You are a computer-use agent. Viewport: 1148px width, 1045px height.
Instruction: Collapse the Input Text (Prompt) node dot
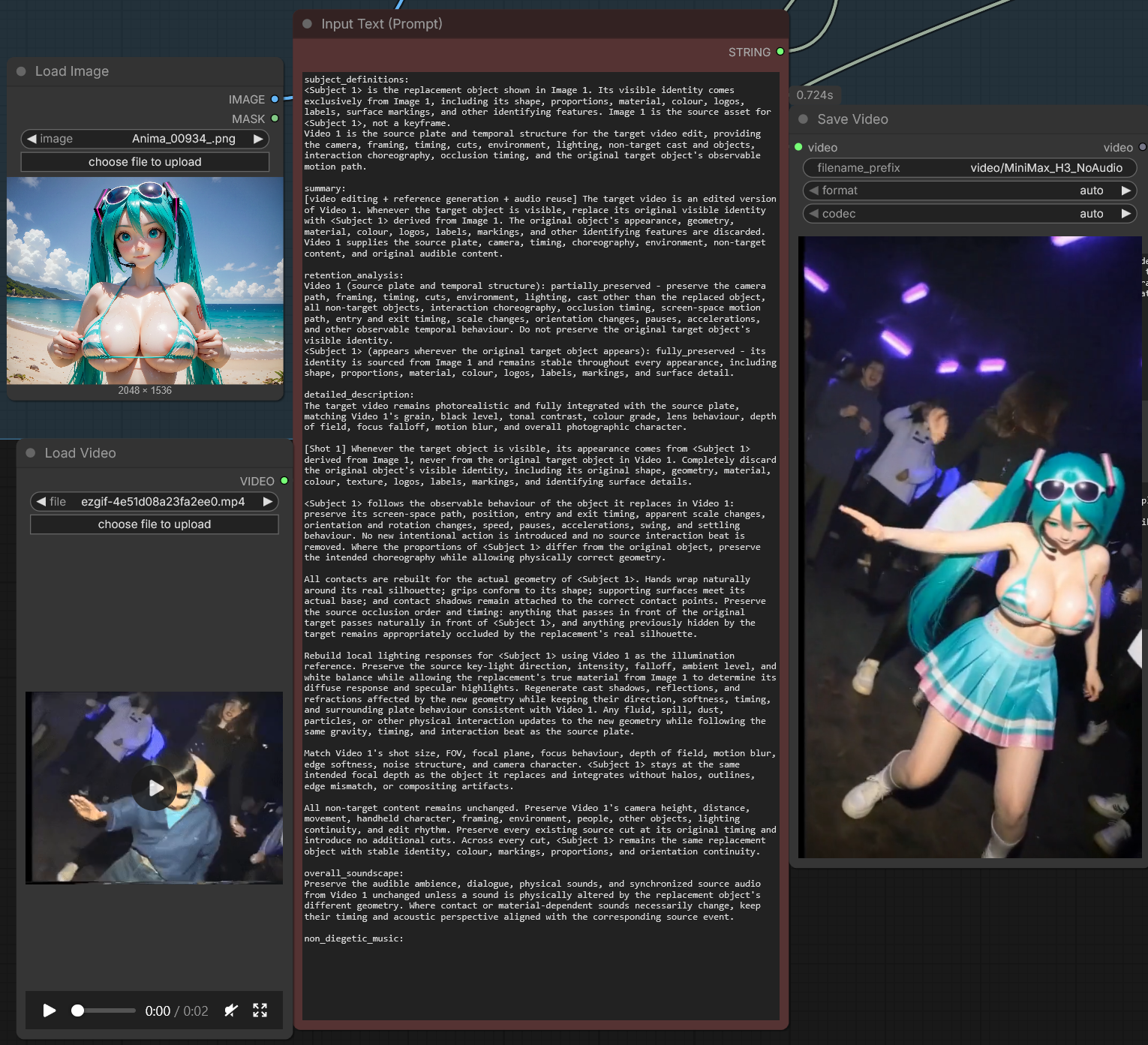[307, 24]
